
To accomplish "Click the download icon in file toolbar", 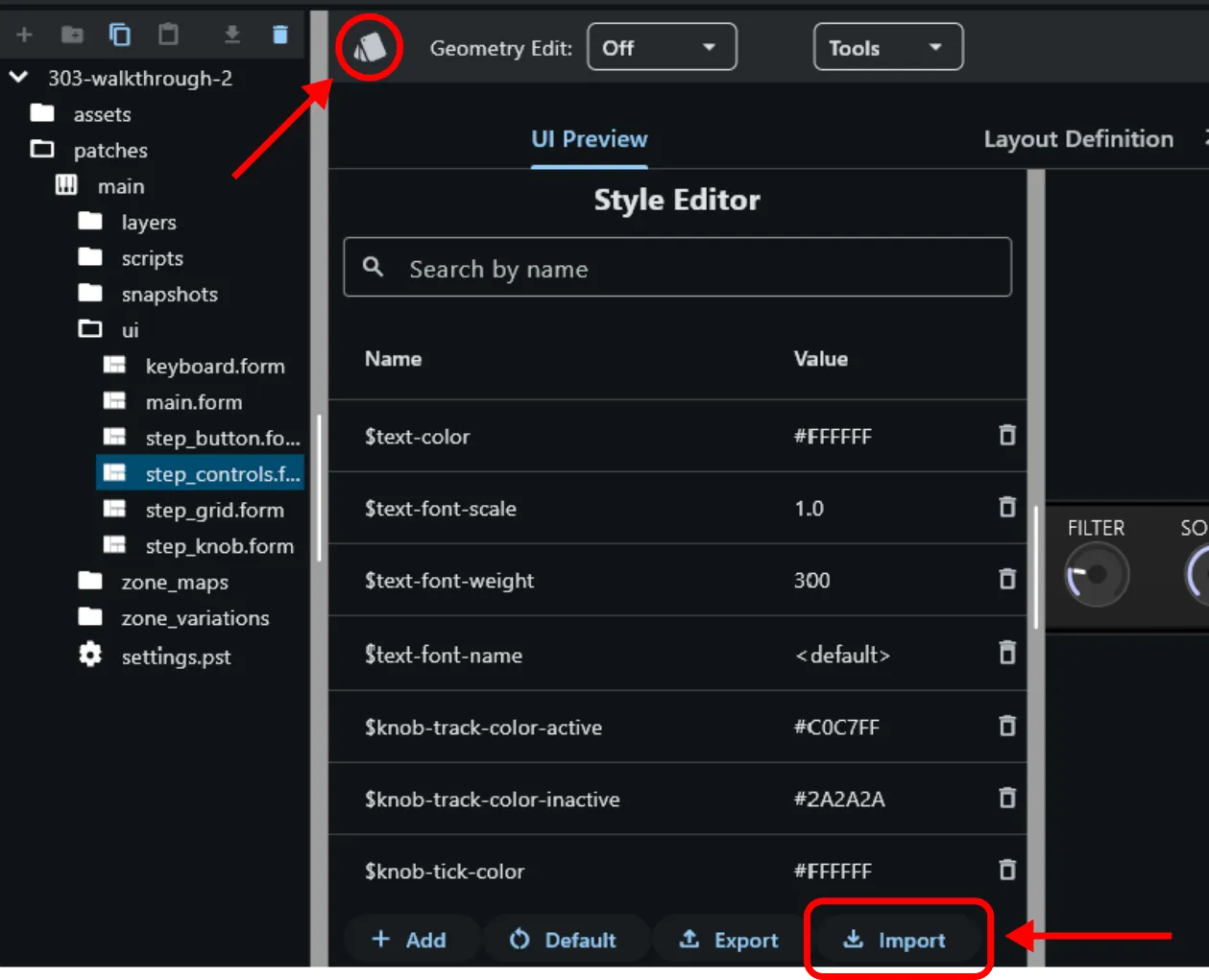I will click(231, 36).
